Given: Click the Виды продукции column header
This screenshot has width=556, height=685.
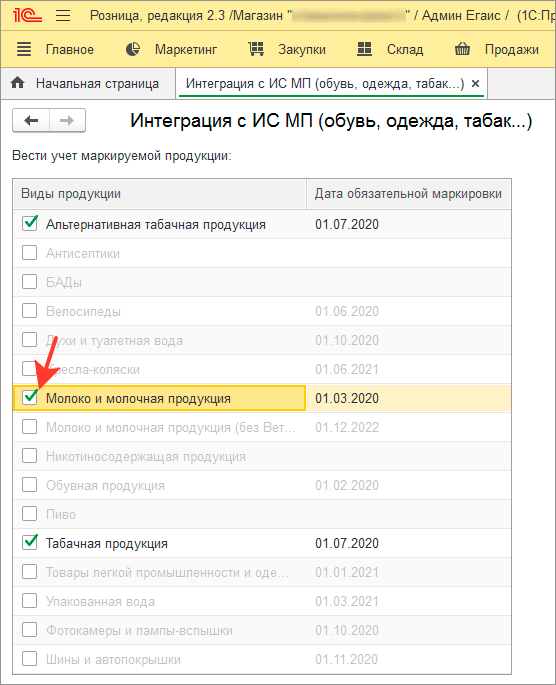Looking at the screenshot, I should [x=159, y=194].
